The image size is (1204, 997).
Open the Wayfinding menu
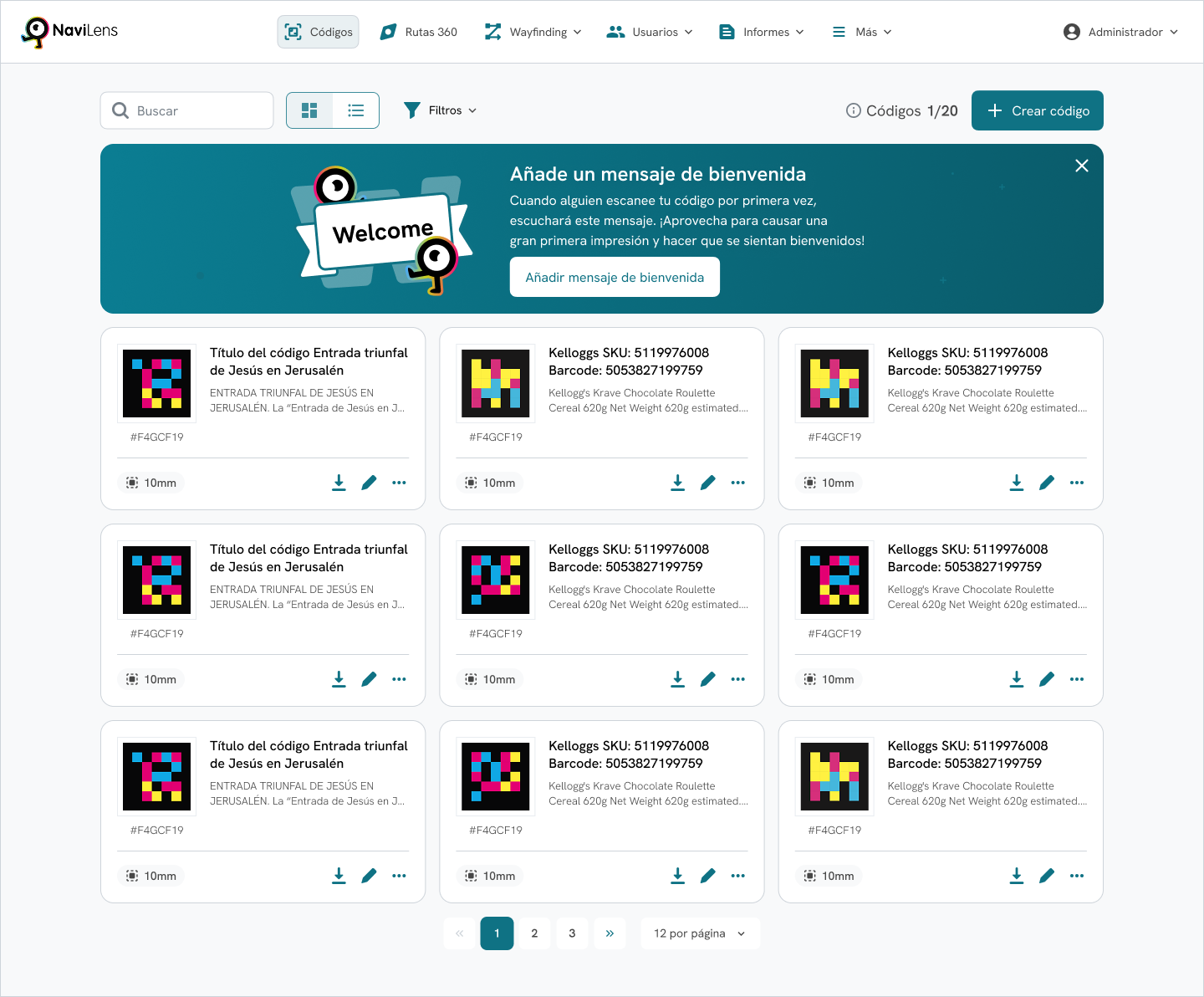pos(533,32)
